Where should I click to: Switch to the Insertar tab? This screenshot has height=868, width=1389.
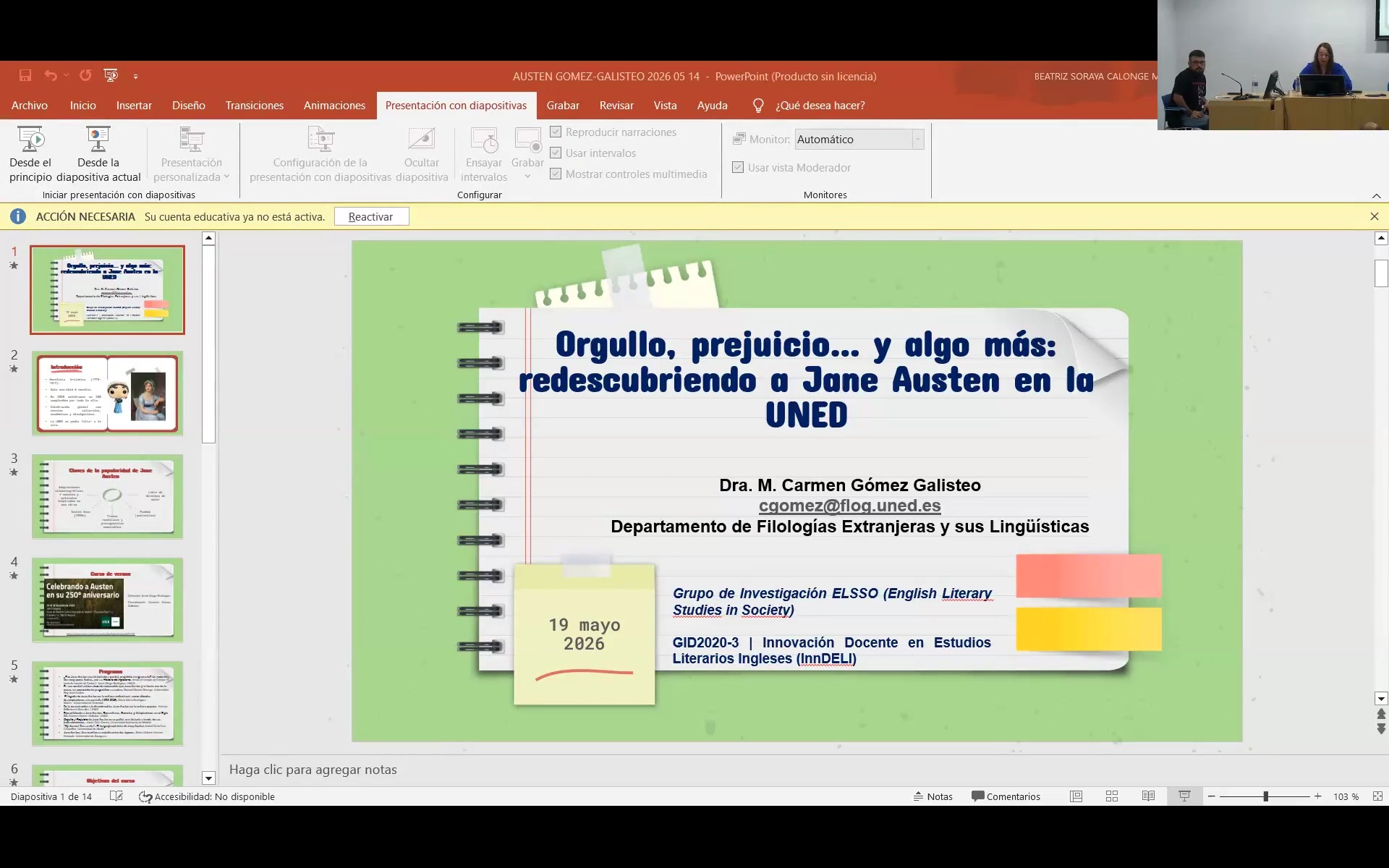point(134,106)
